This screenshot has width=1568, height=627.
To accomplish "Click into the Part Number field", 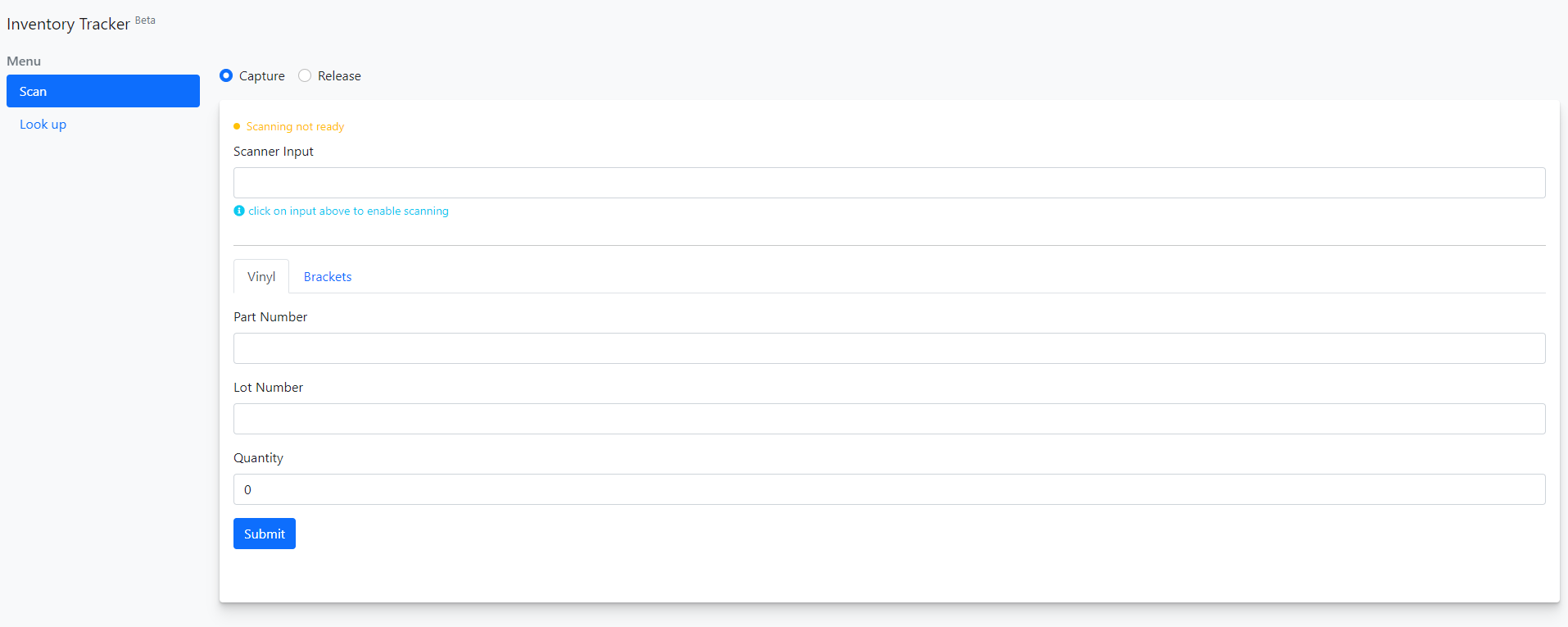I will coord(889,348).
